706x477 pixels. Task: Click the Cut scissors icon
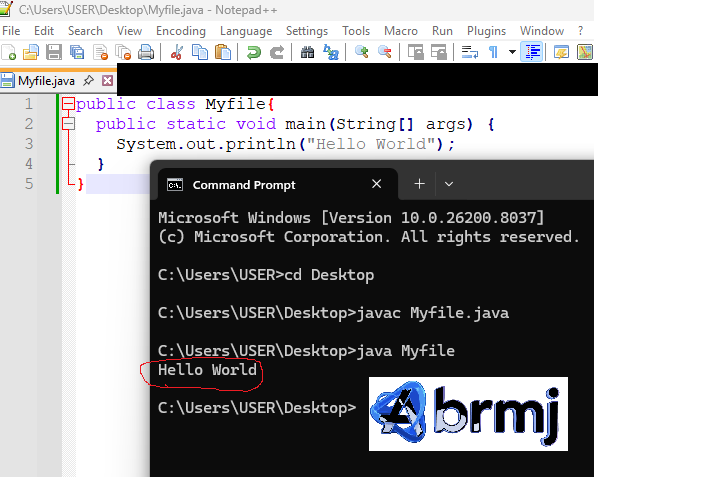[x=177, y=52]
